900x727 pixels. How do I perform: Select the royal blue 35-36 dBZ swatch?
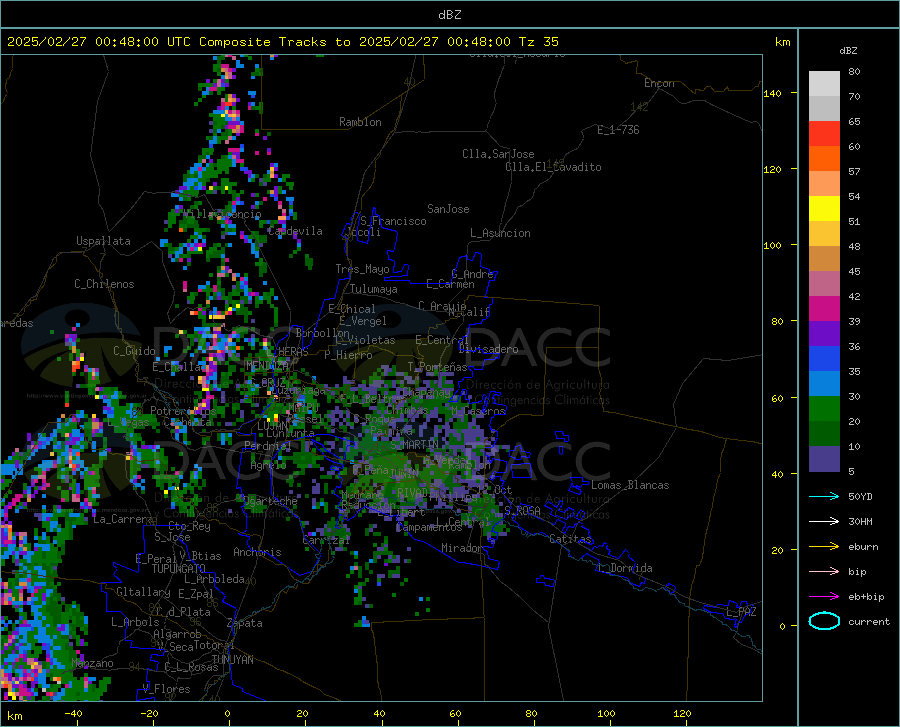pyautogui.click(x=824, y=359)
